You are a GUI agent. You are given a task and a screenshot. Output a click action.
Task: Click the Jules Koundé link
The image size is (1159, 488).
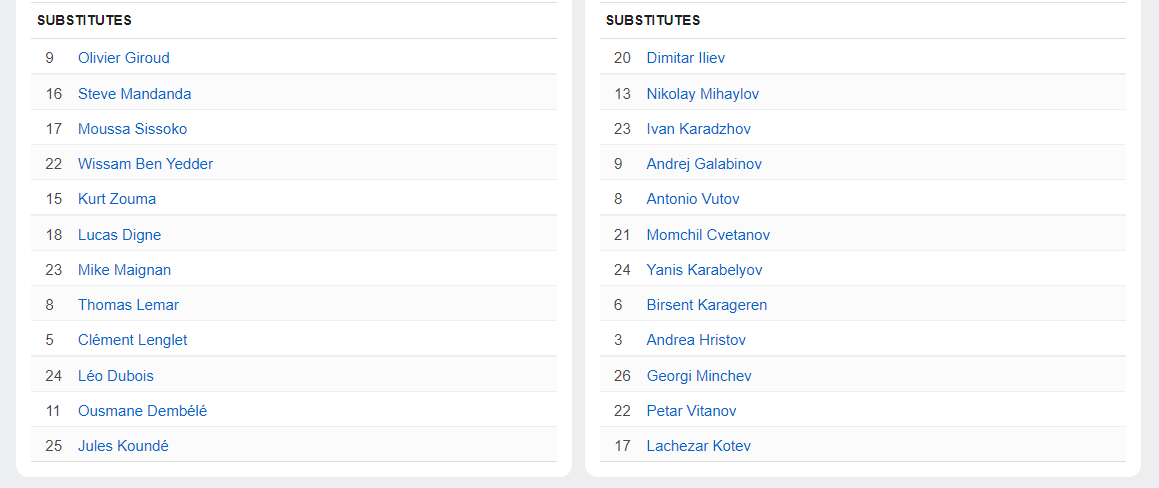click(123, 446)
